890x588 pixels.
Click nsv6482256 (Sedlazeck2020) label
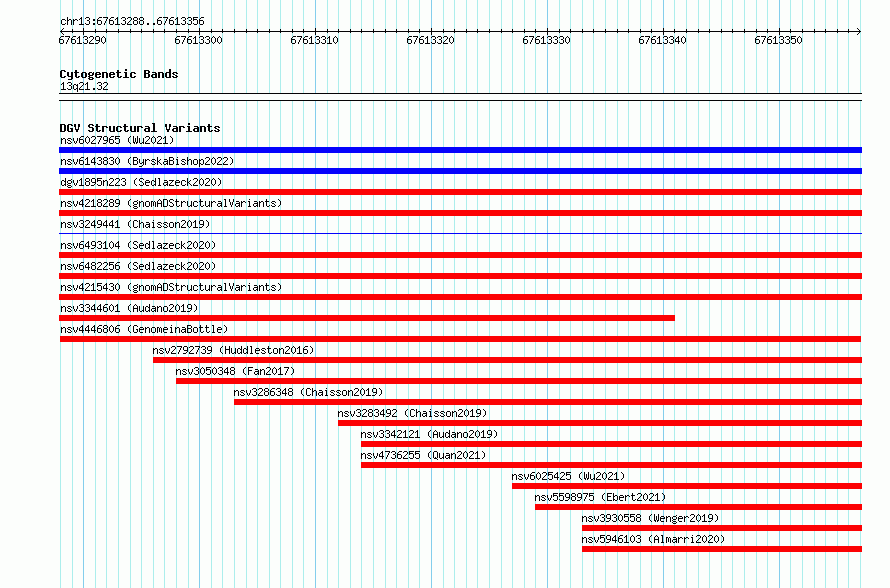pos(138,266)
